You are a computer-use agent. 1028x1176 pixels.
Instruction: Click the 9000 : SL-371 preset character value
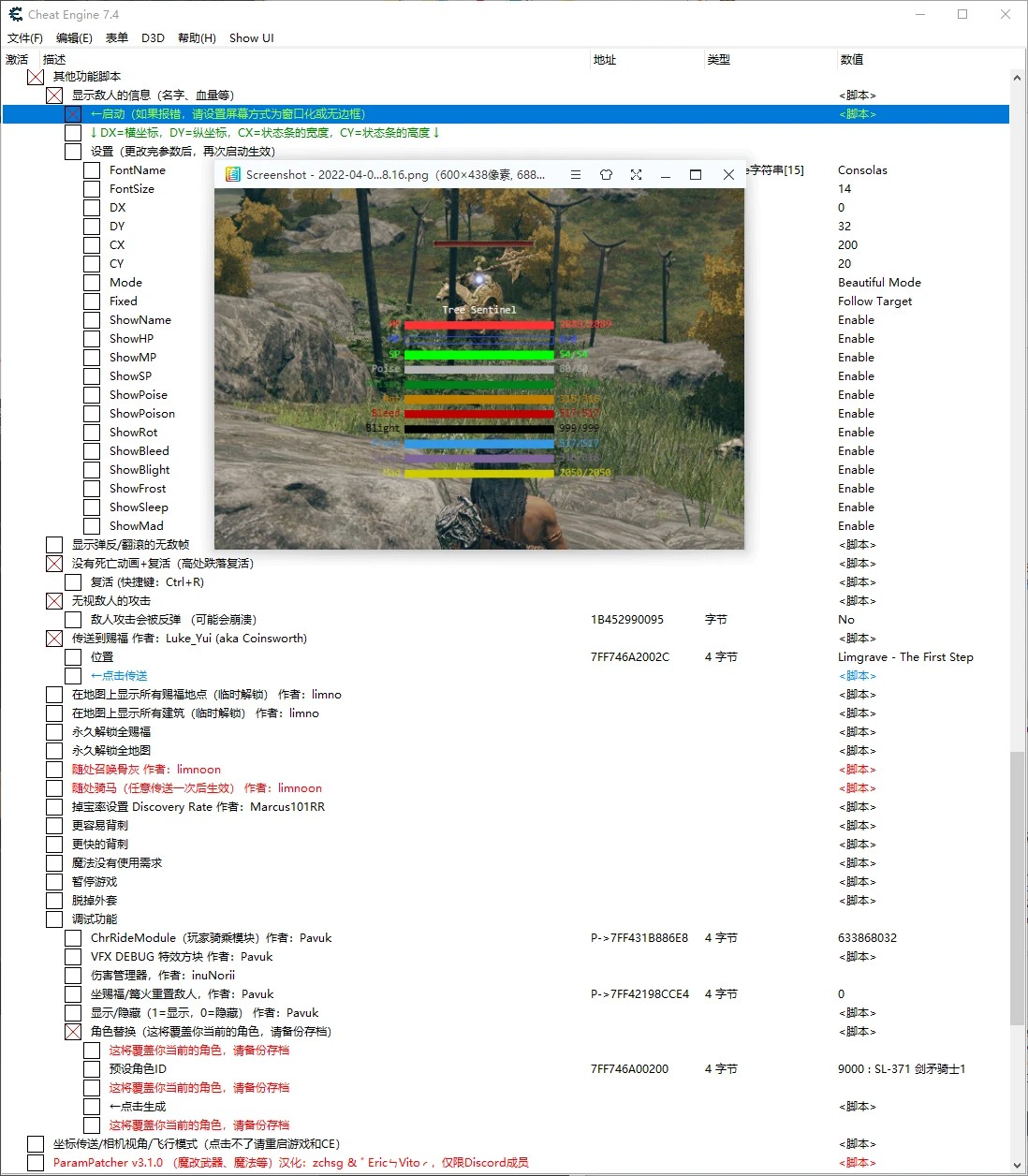(902, 1069)
